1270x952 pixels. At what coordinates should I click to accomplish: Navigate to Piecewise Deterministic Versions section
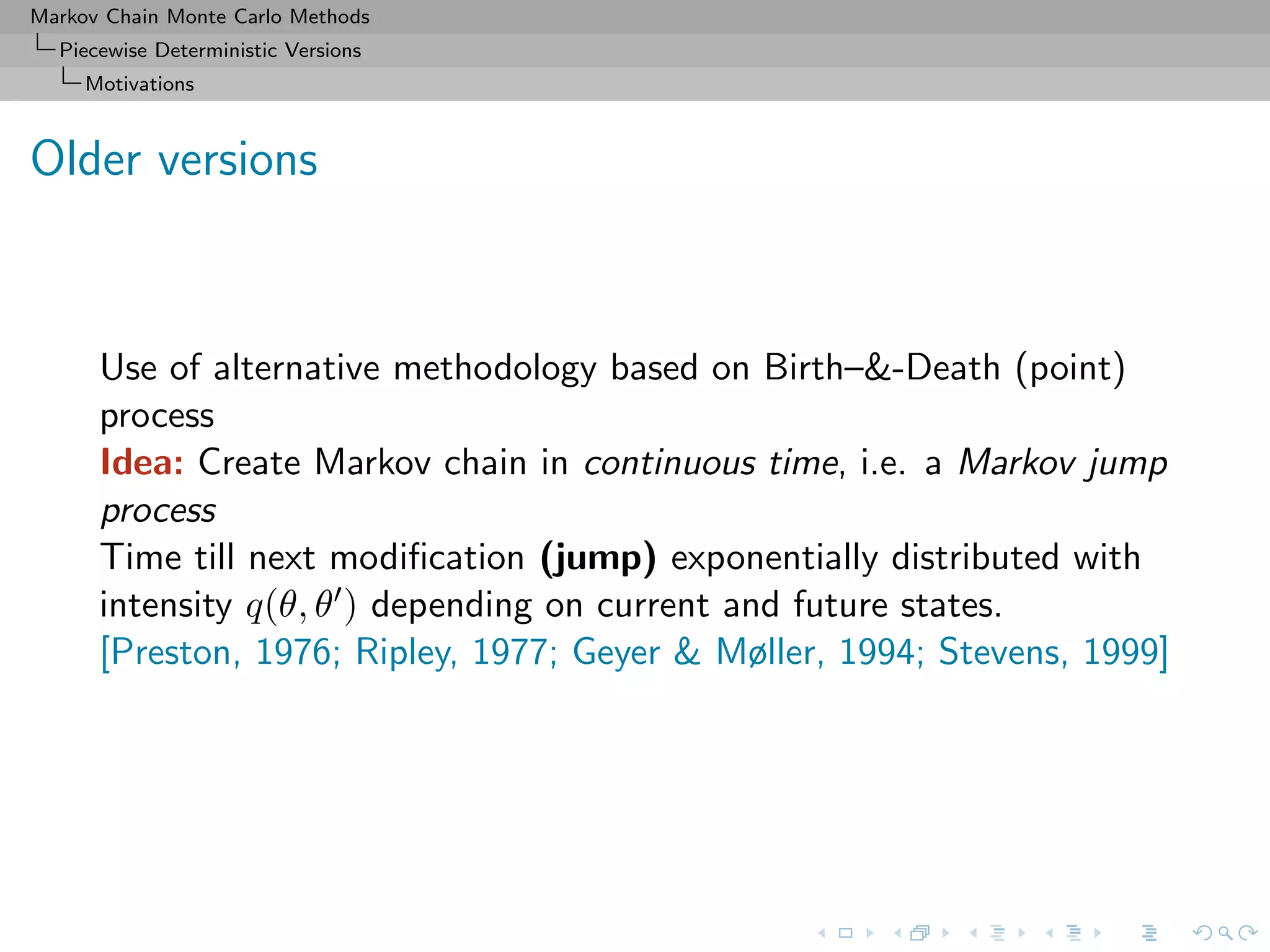coord(210,50)
